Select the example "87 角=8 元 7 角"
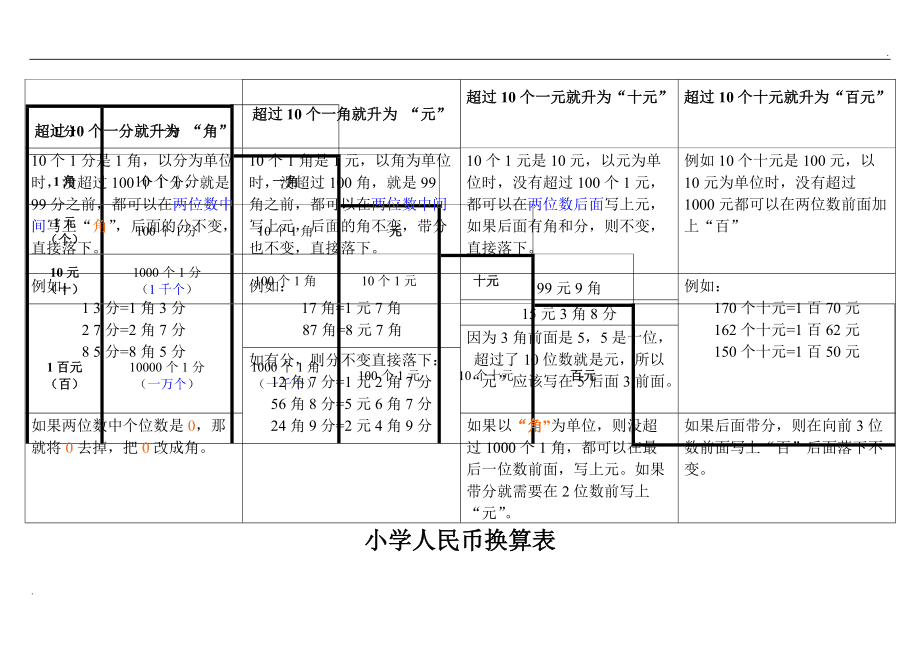920x651 pixels. [x=351, y=330]
